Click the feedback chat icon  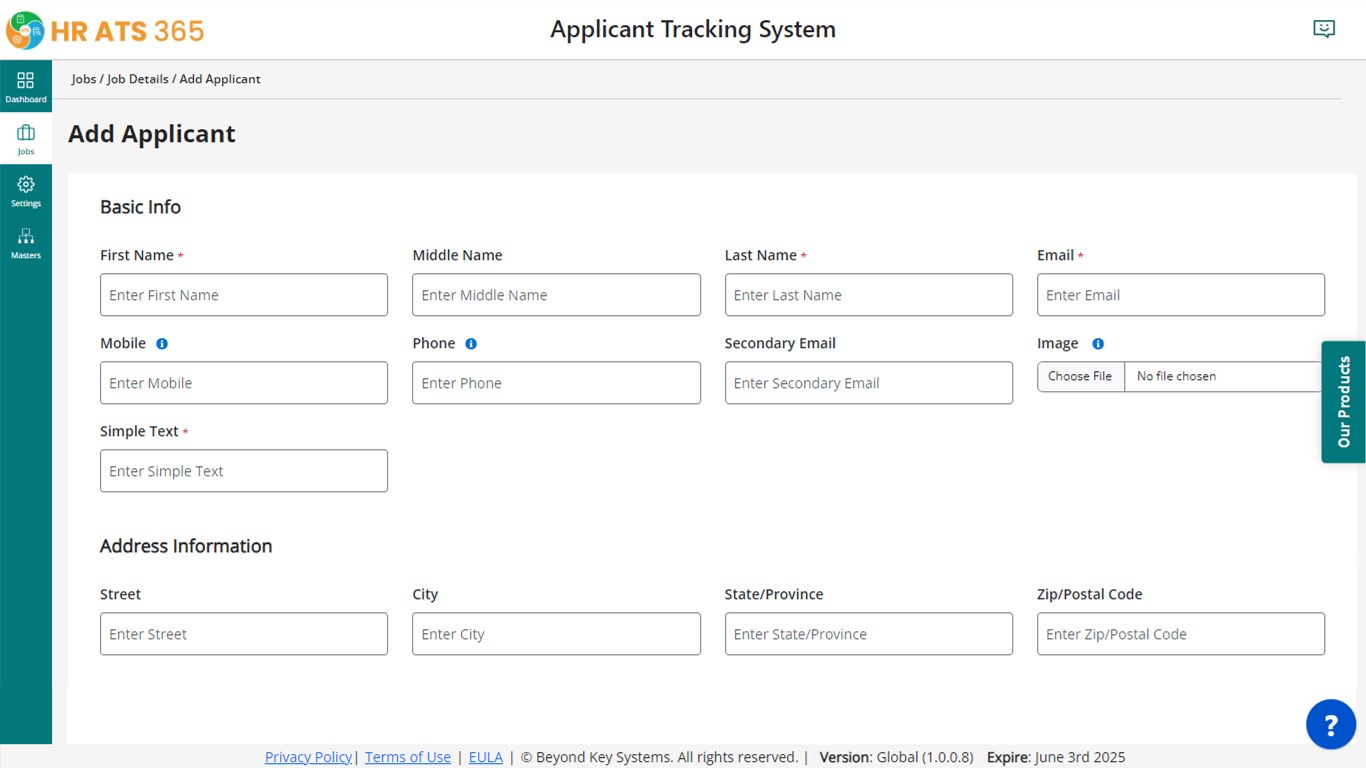[x=1324, y=29]
